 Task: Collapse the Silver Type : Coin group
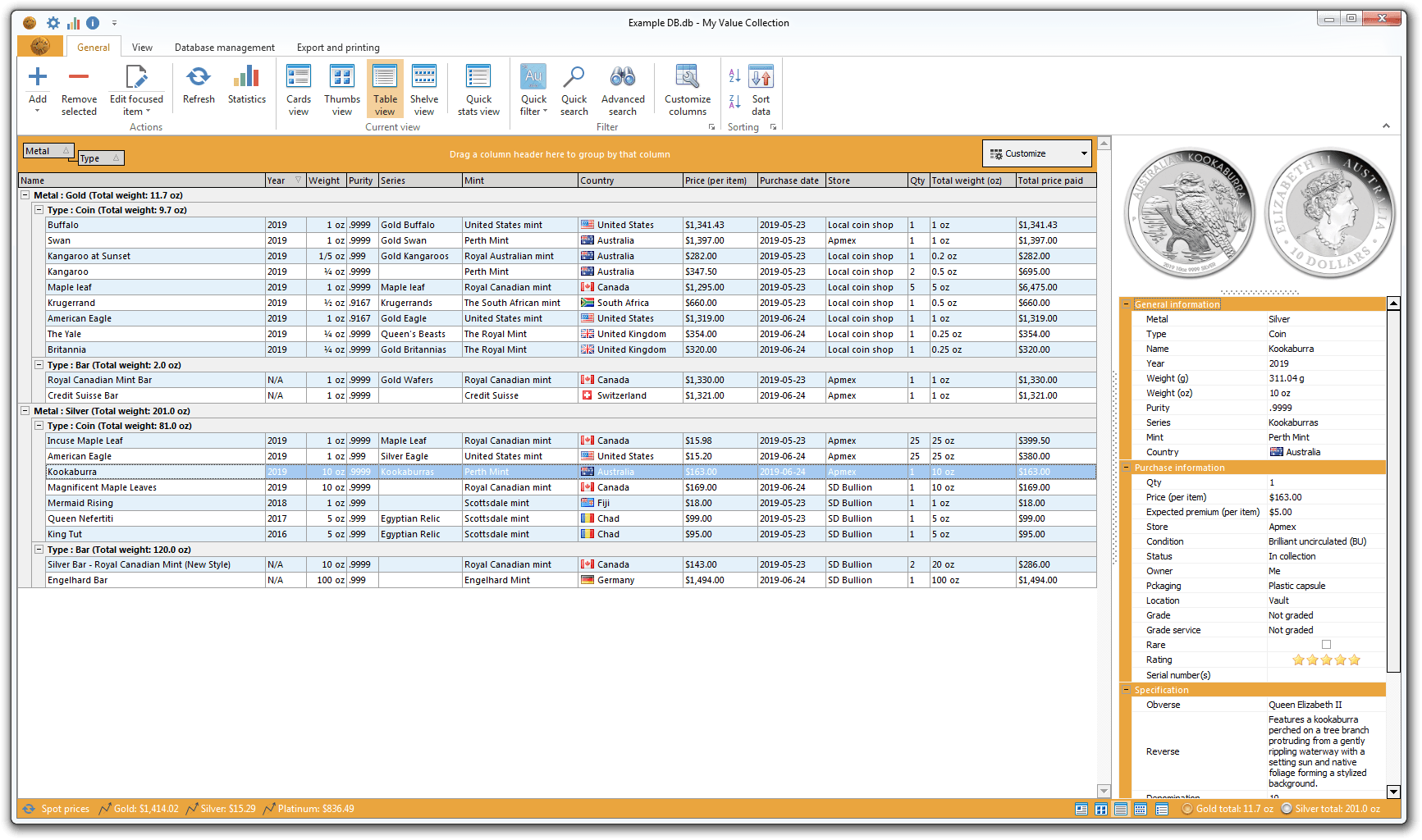pos(39,426)
